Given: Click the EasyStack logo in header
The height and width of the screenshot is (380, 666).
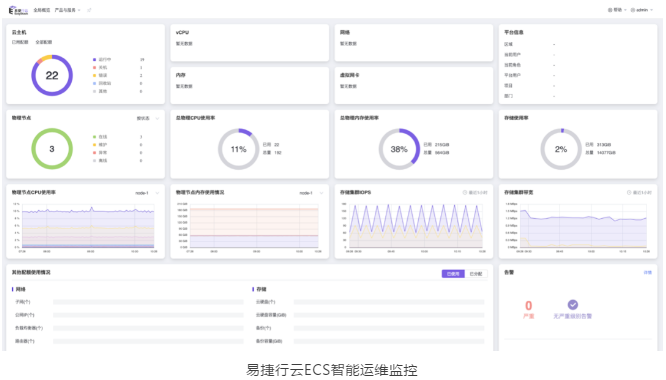Looking at the screenshot, I should click(x=18, y=10).
